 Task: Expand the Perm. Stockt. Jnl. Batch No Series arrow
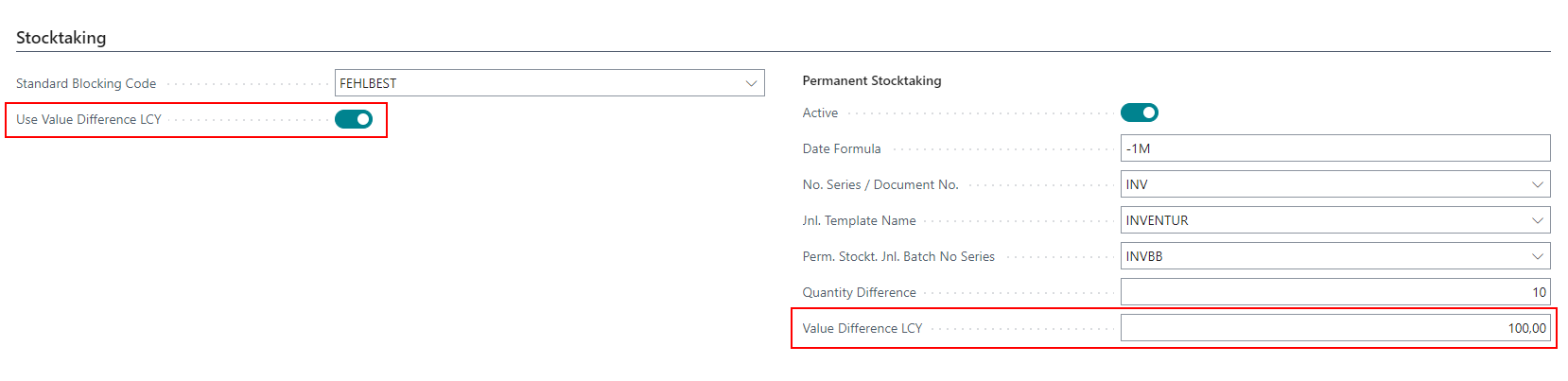click(x=1537, y=256)
